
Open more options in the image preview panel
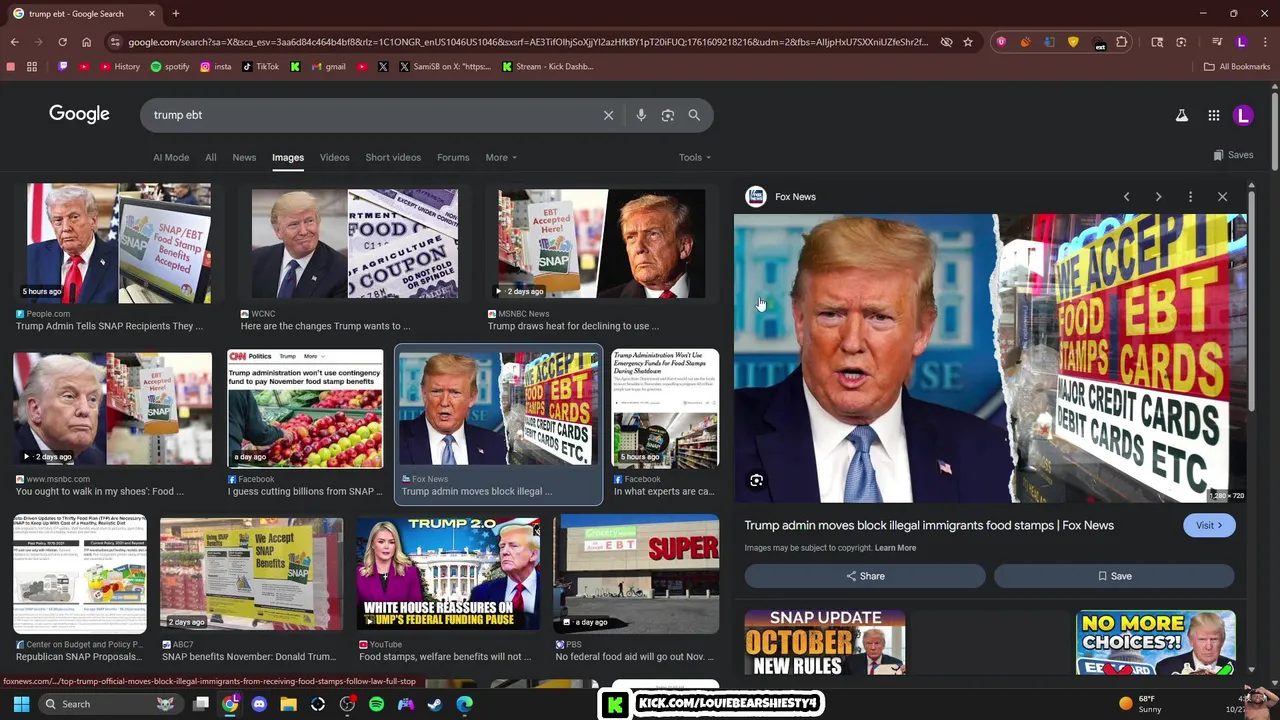pyautogui.click(x=1190, y=197)
